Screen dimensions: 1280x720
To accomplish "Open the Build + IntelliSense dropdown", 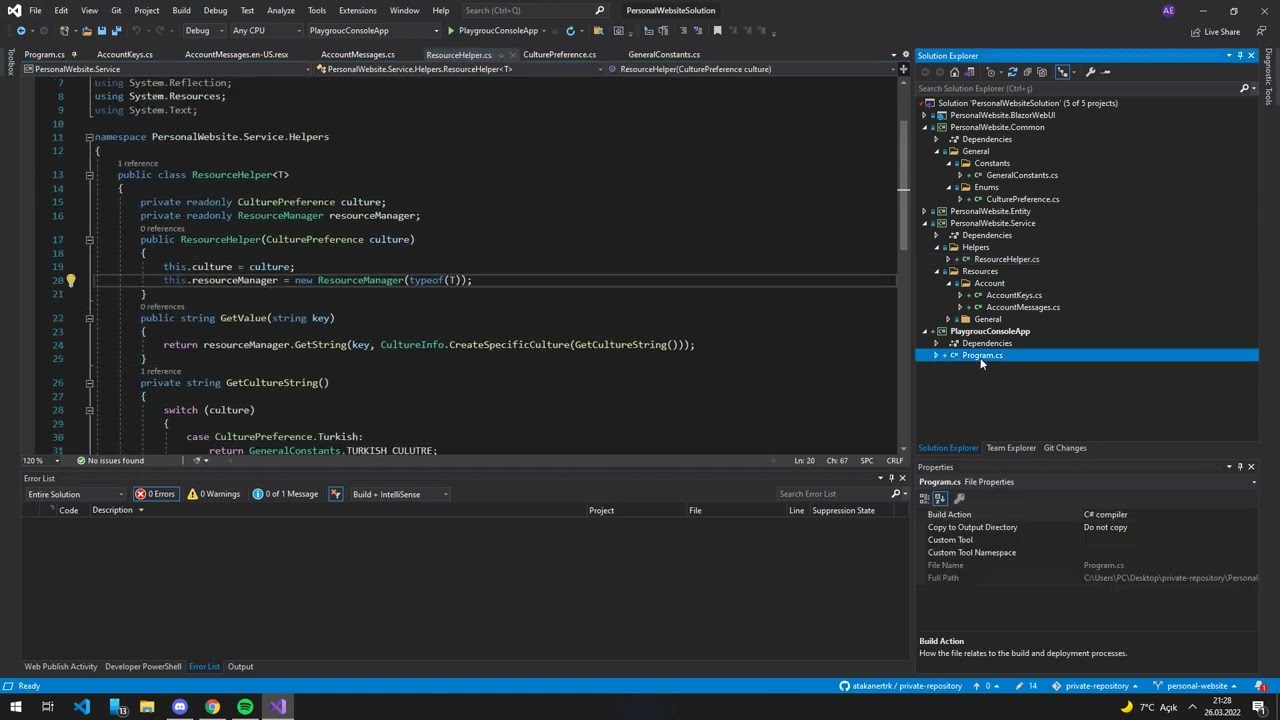I will pyautogui.click(x=399, y=494).
